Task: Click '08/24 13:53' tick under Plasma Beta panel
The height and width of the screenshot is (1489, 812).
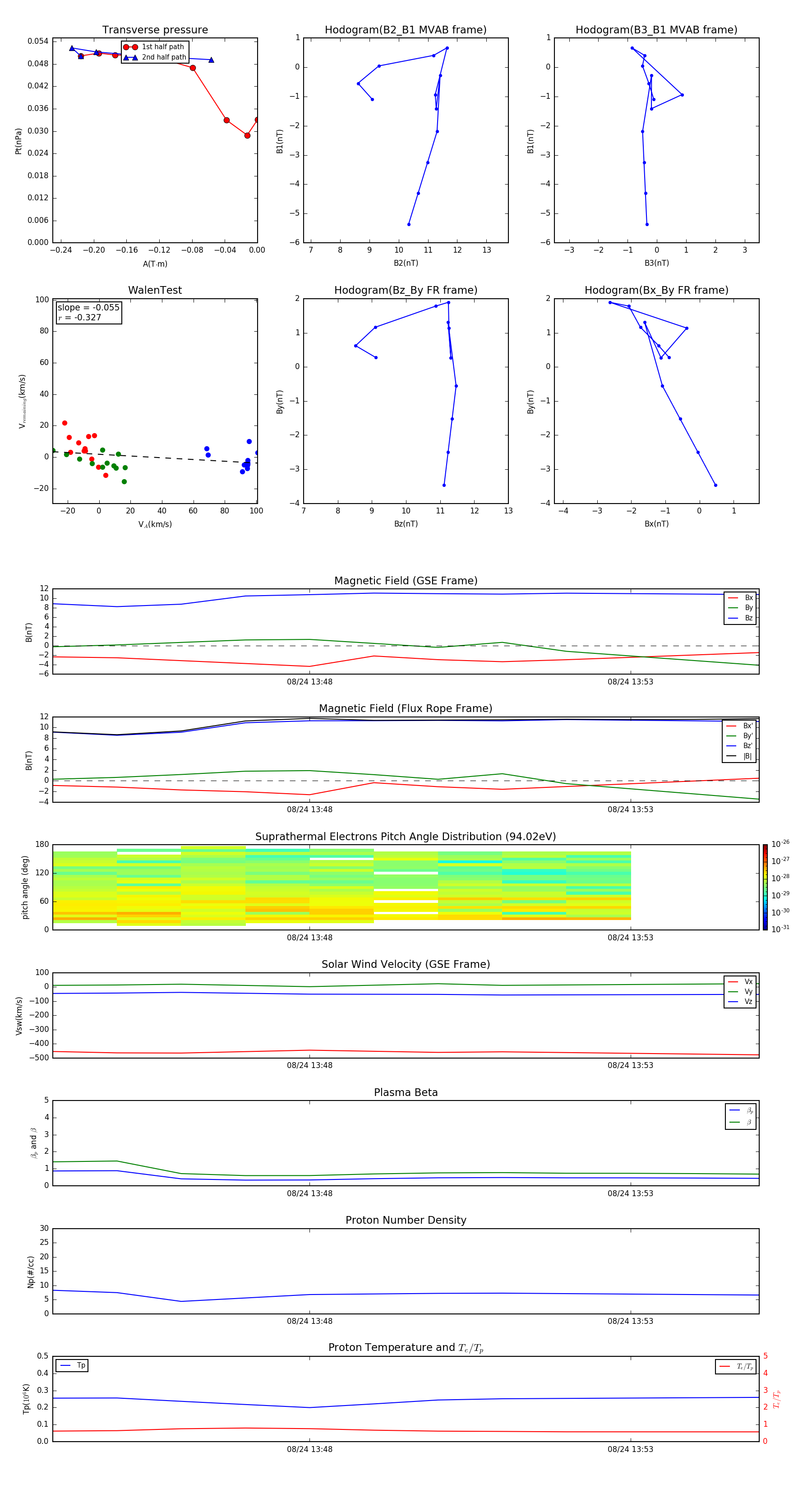Action: [630, 1193]
